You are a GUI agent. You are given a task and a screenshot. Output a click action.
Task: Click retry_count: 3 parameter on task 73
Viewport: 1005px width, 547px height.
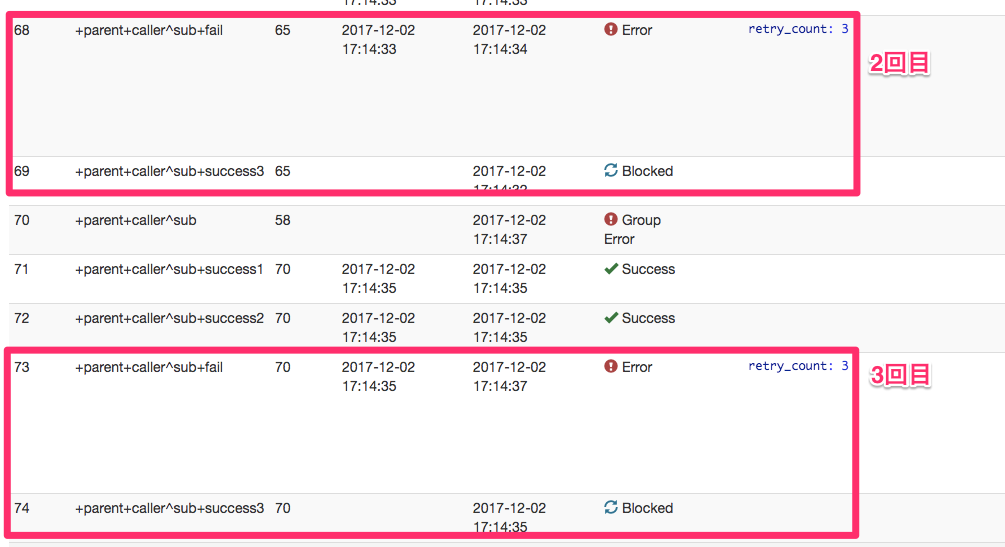coord(798,366)
